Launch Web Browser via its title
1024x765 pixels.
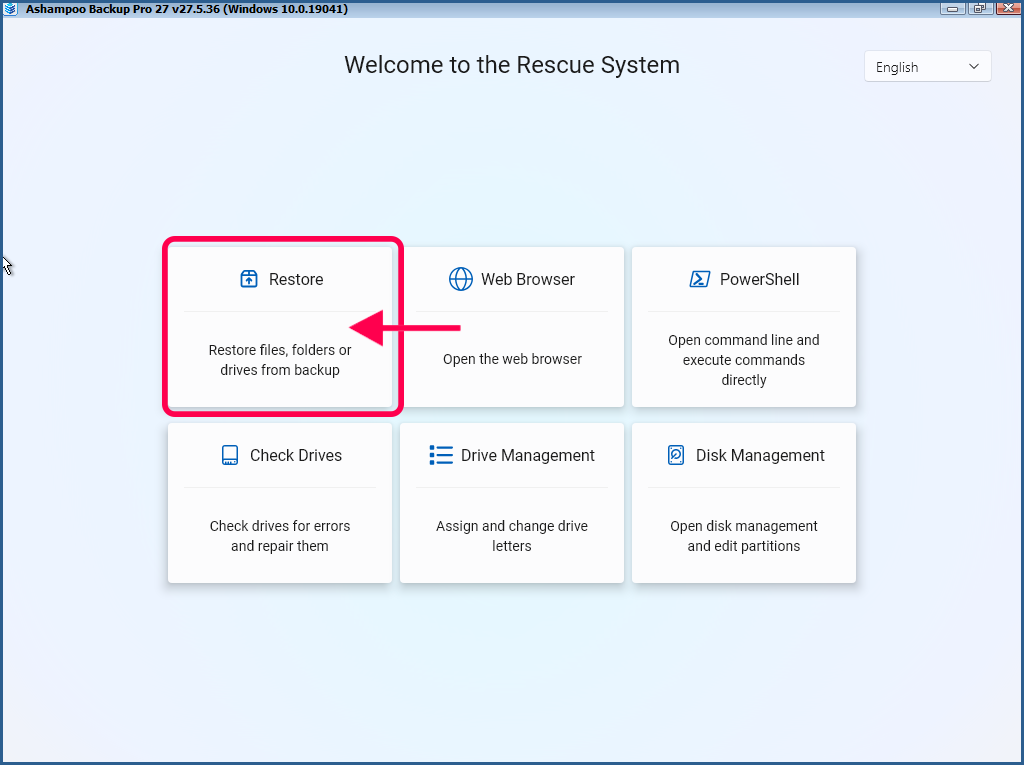(528, 280)
